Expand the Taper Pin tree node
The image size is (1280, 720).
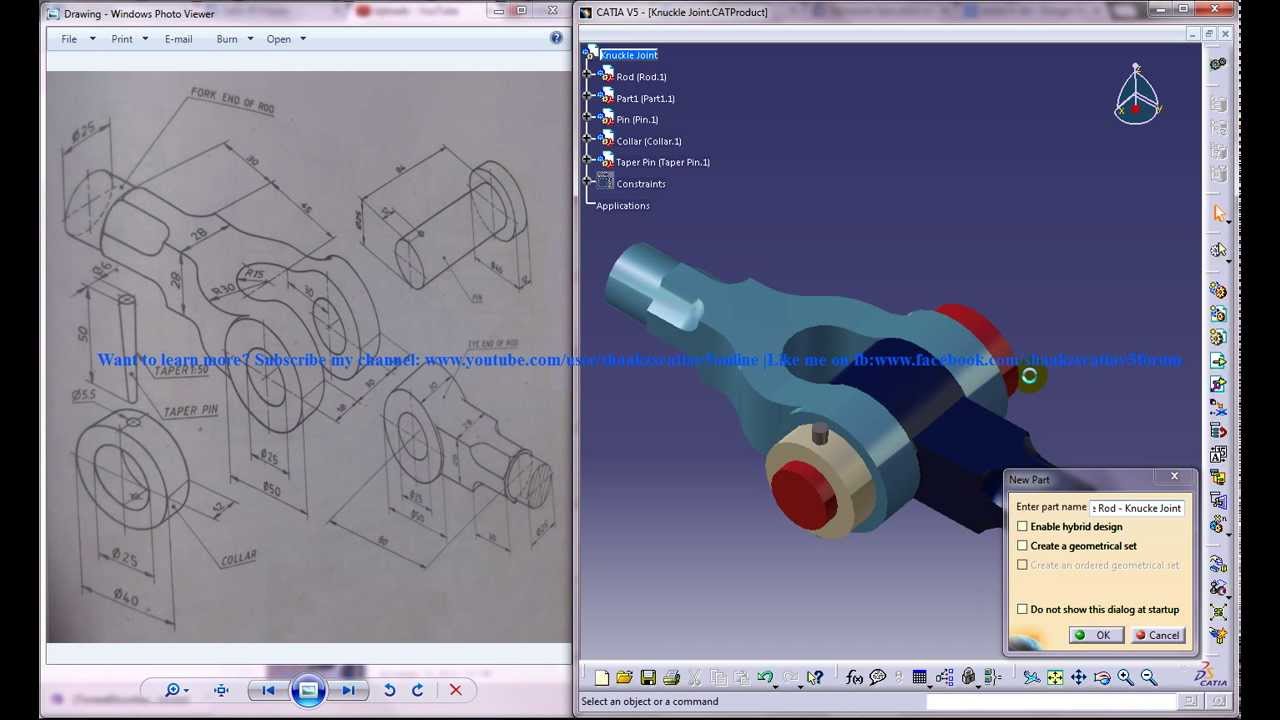589,162
